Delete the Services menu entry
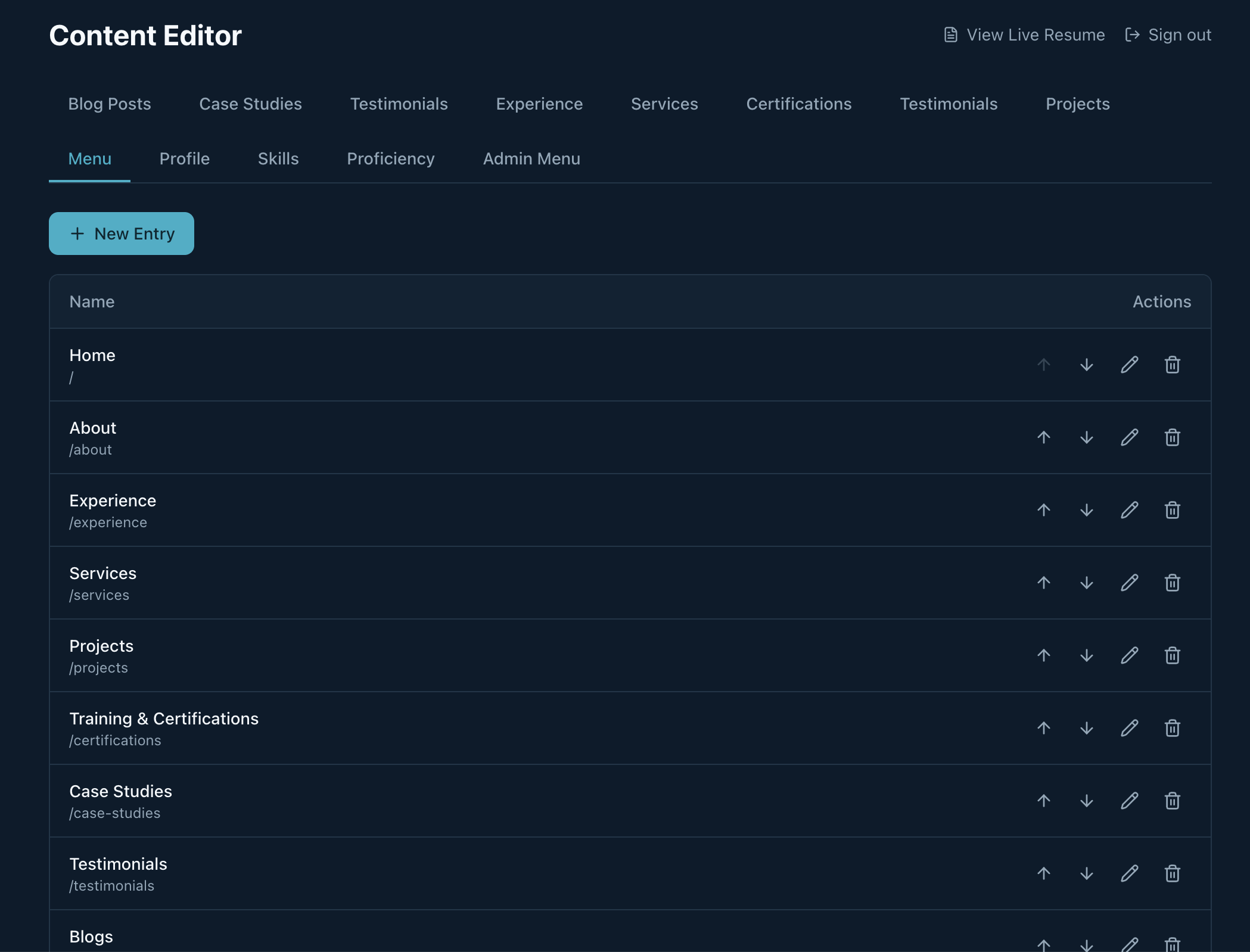Screen dimensions: 1250x952 tap(1173, 583)
